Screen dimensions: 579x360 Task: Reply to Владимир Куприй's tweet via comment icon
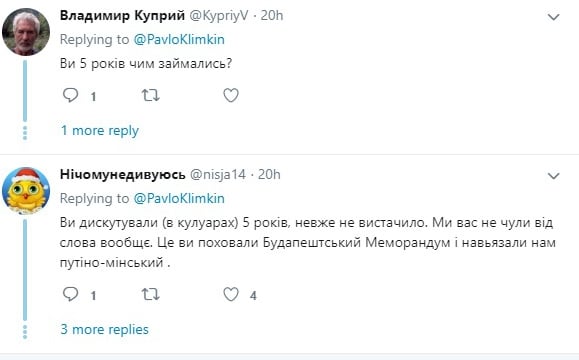(71, 95)
